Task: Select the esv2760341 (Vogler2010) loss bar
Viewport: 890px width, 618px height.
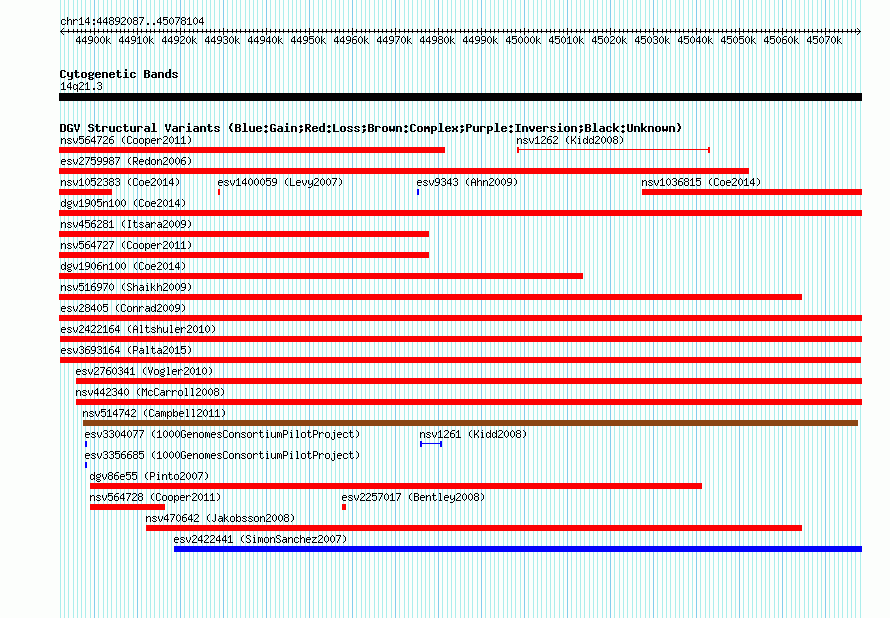Action: (469, 381)
